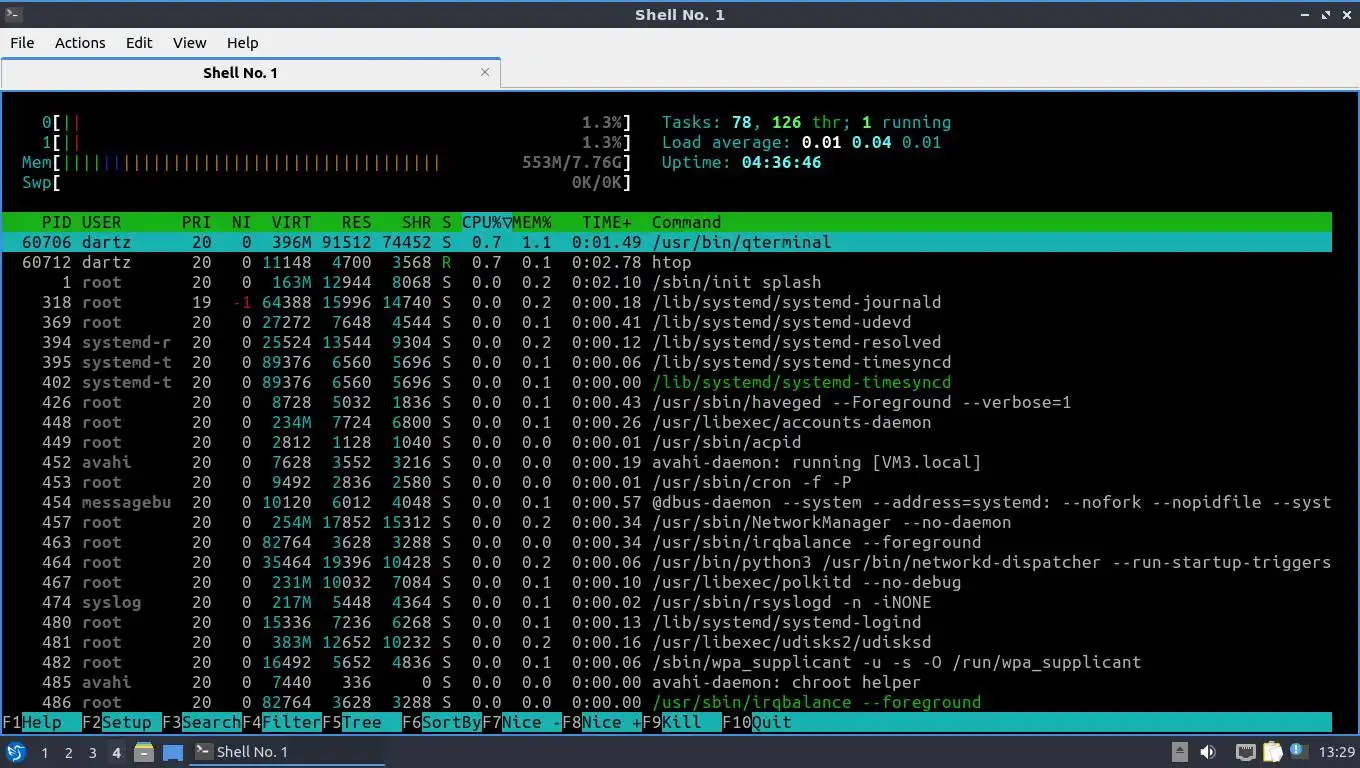Screen dimensions: 1360x768
Task: Exit htop with the F10 Quit button
Action: [x=756, y=722]
